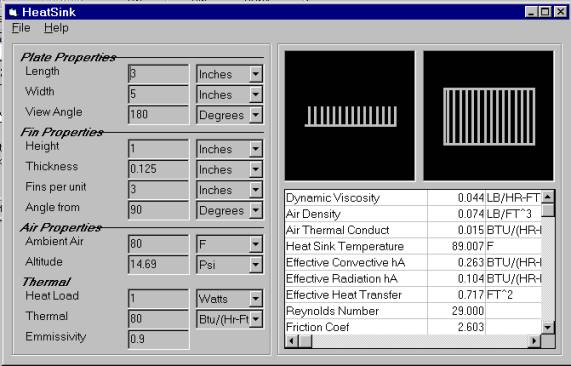Expand the Ambient Air temperature unit dropdown
This screenshot has height=366, width=571.
256,244
